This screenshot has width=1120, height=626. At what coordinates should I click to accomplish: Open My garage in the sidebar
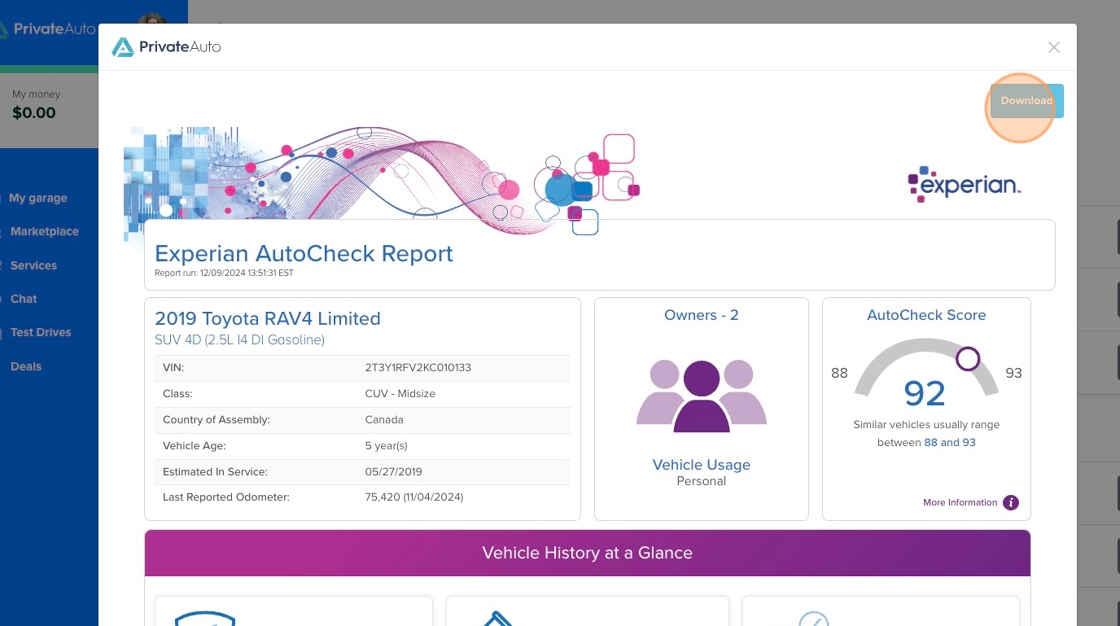(x=38, y=198)
